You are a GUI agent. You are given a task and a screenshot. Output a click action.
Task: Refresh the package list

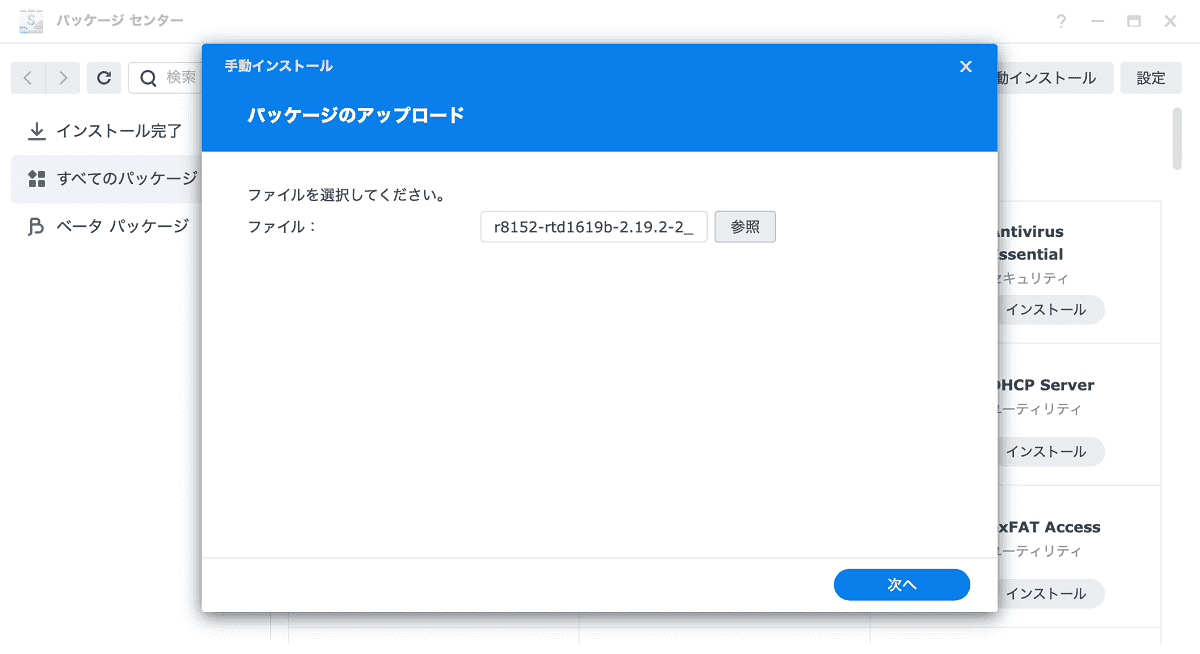(x=104, y=77)
